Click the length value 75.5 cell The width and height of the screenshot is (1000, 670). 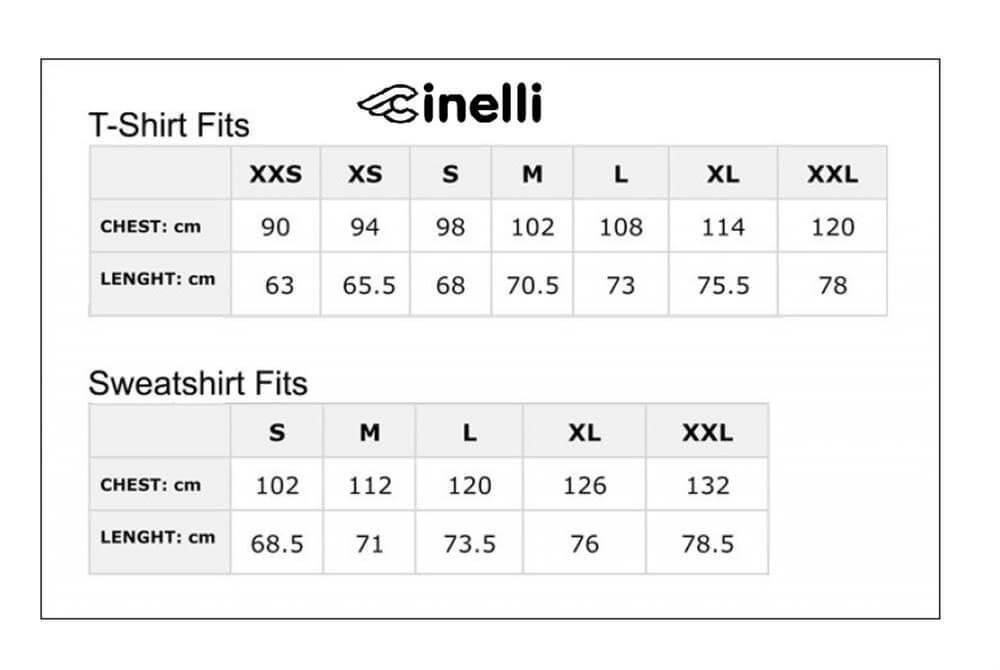coord(723,284)
